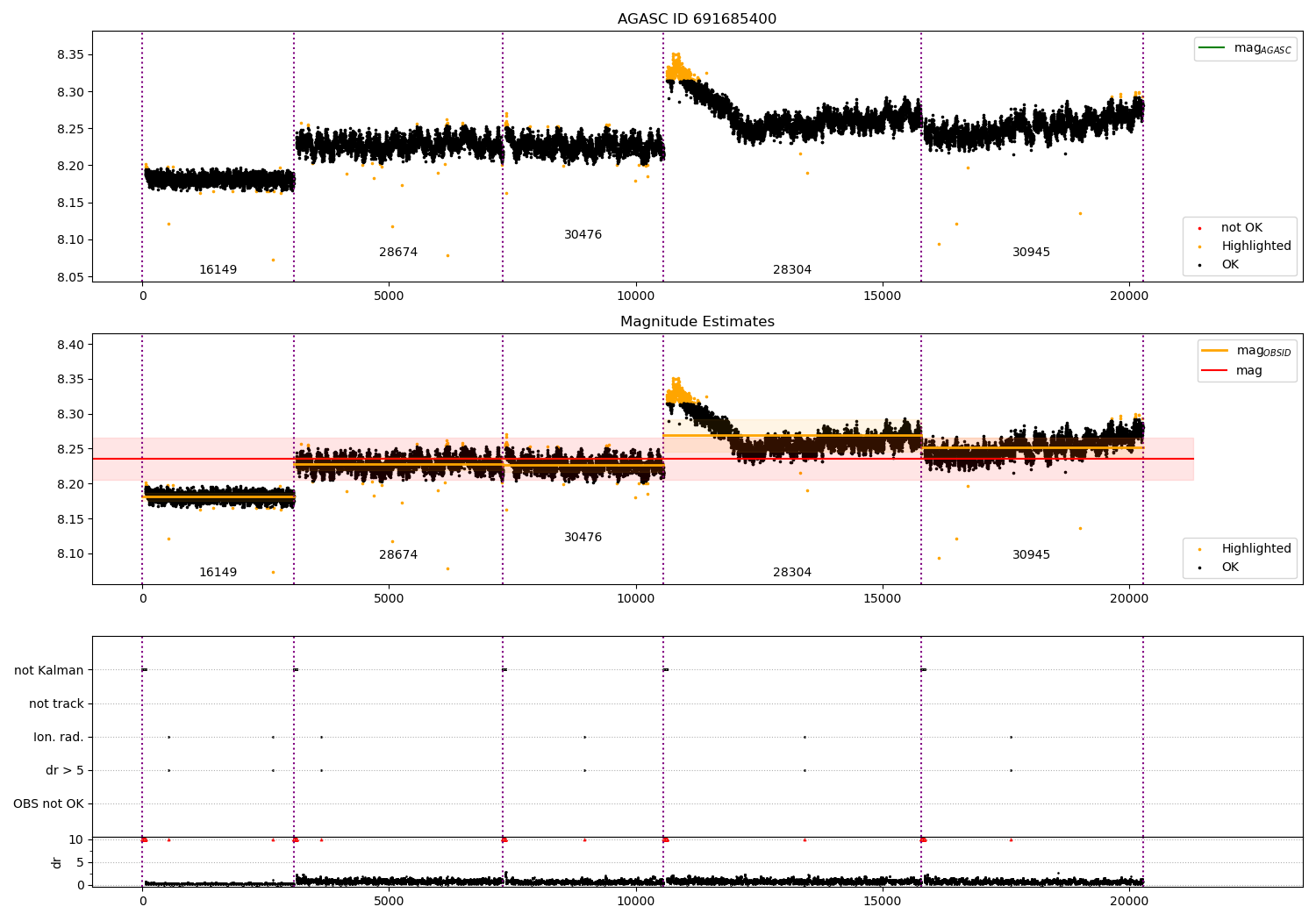Click x-tick 15000 under the AGASC ID plot
The width and height of the screenshot is (1316, 921).
pos(882,296)
